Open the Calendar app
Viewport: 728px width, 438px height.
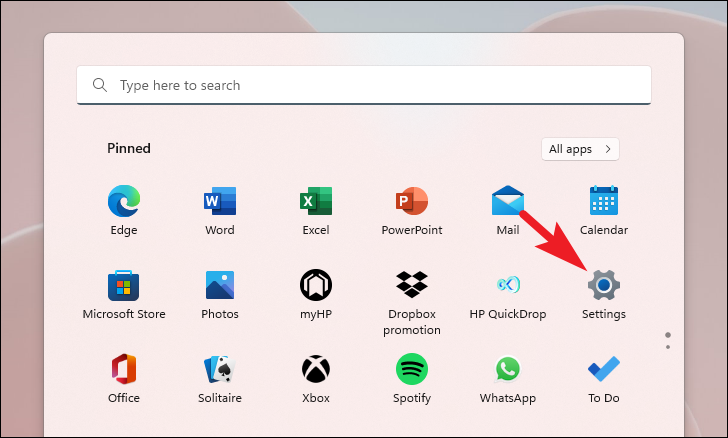point(604,210)
